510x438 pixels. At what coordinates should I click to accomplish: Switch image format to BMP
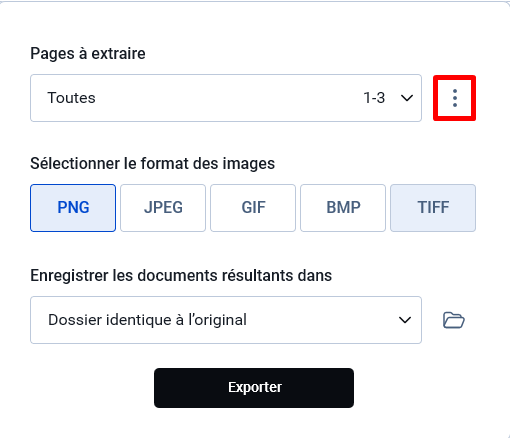tap(343, 208)
